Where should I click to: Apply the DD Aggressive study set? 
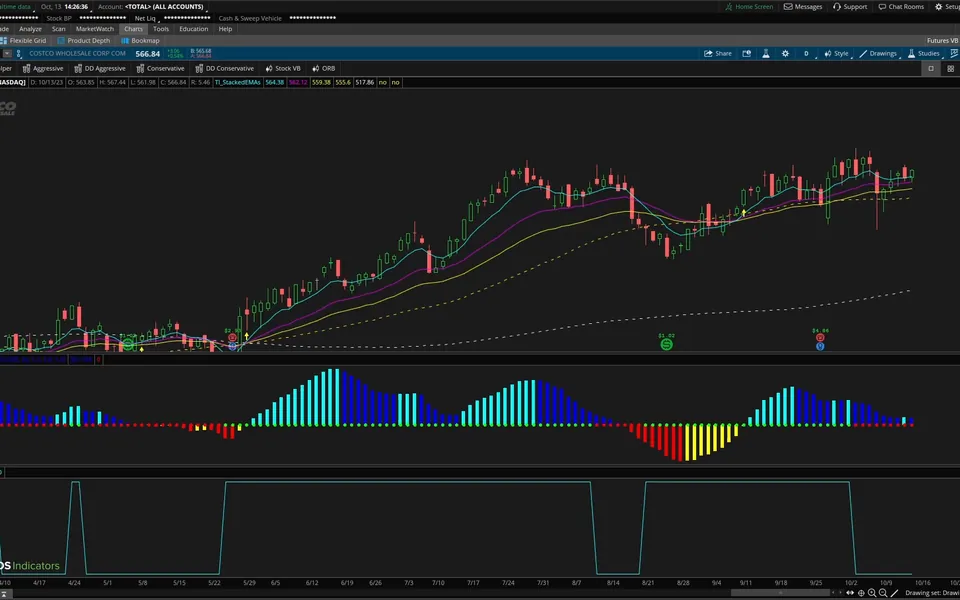click(100, 69)
